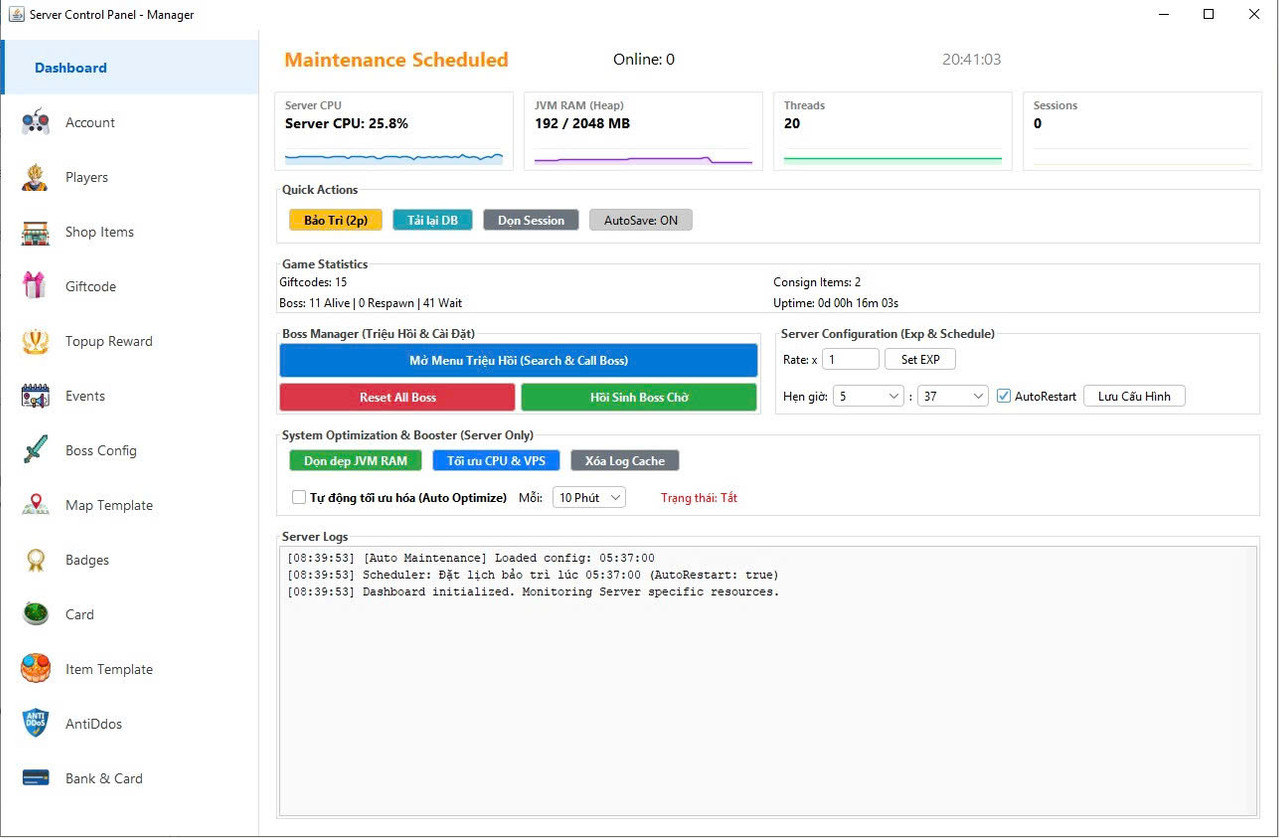Click the Giftcode gift box icon
Viewport: 1279px width, 838px height.
[x=36, y=286]
